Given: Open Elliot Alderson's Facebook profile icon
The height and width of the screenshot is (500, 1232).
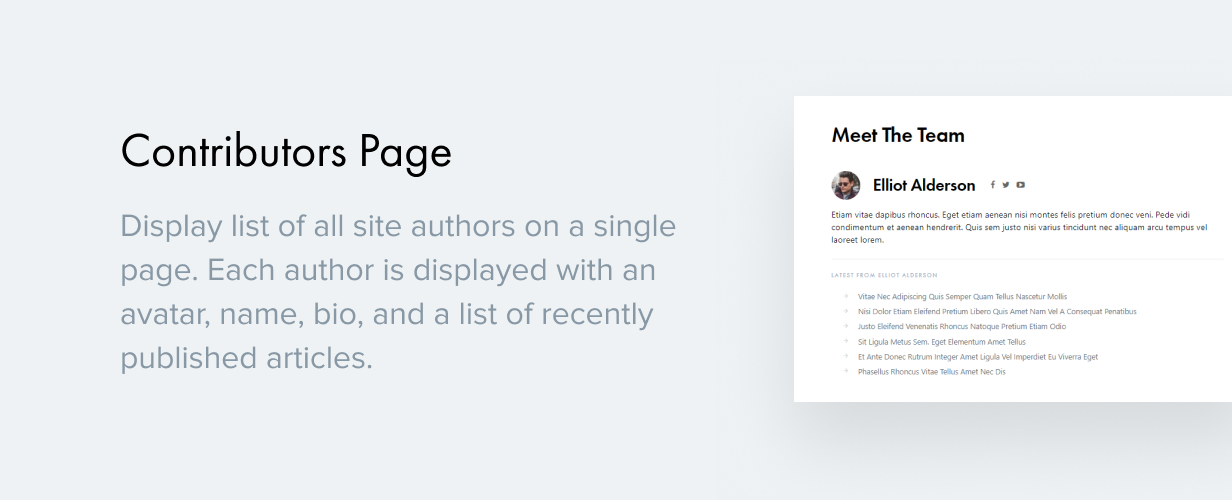Looking at the screenshot, I should [993, 185].
